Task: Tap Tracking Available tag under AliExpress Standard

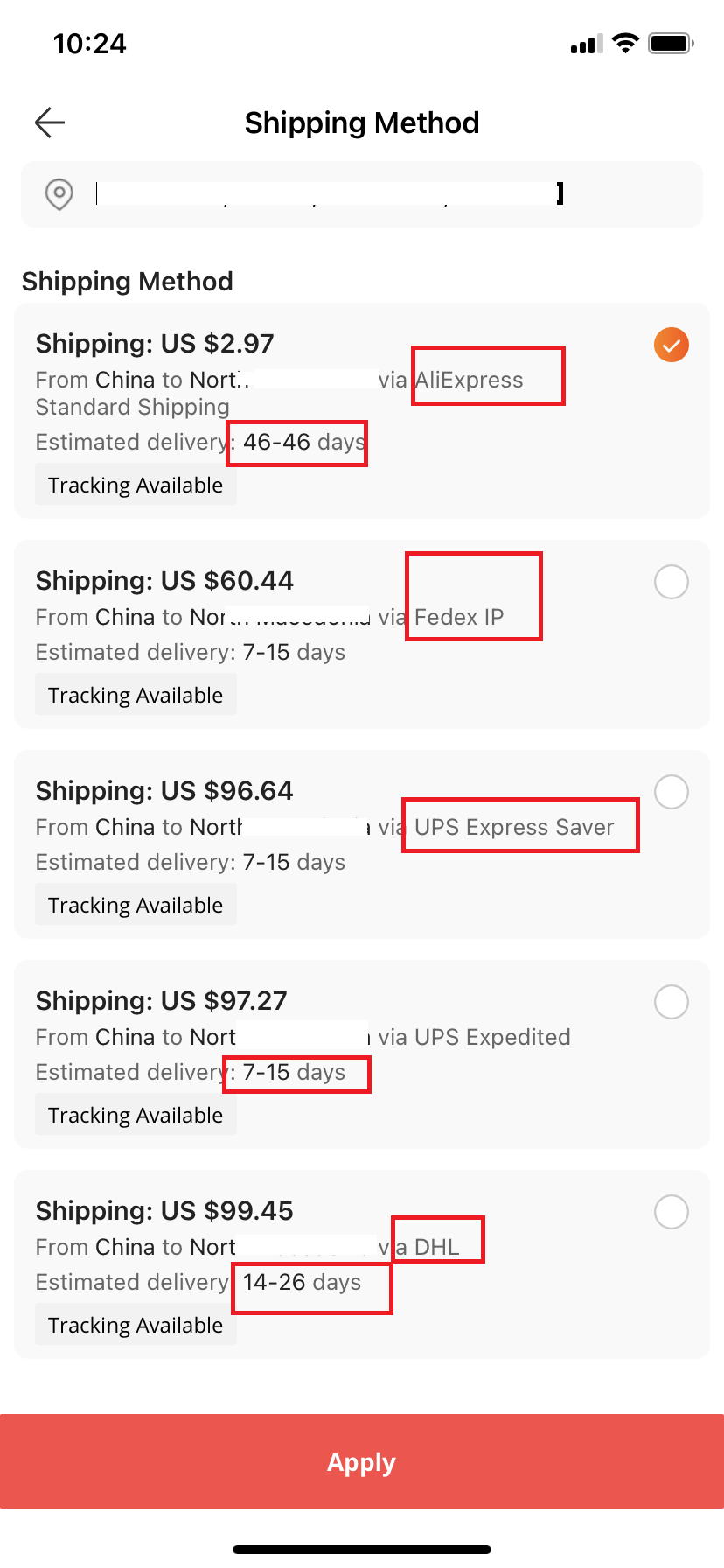Action: [136, 485]
